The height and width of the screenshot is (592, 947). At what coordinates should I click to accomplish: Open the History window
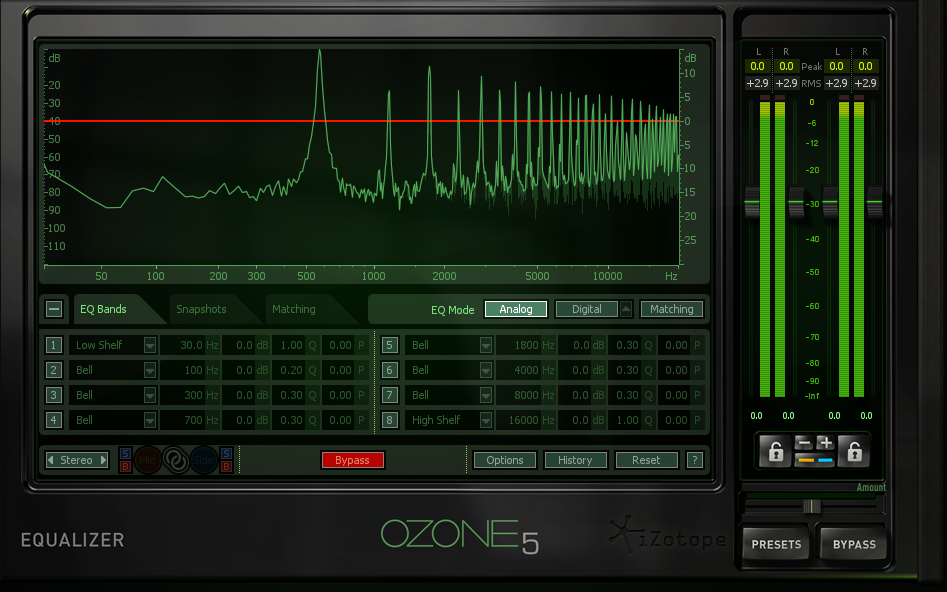coord(575,460)
